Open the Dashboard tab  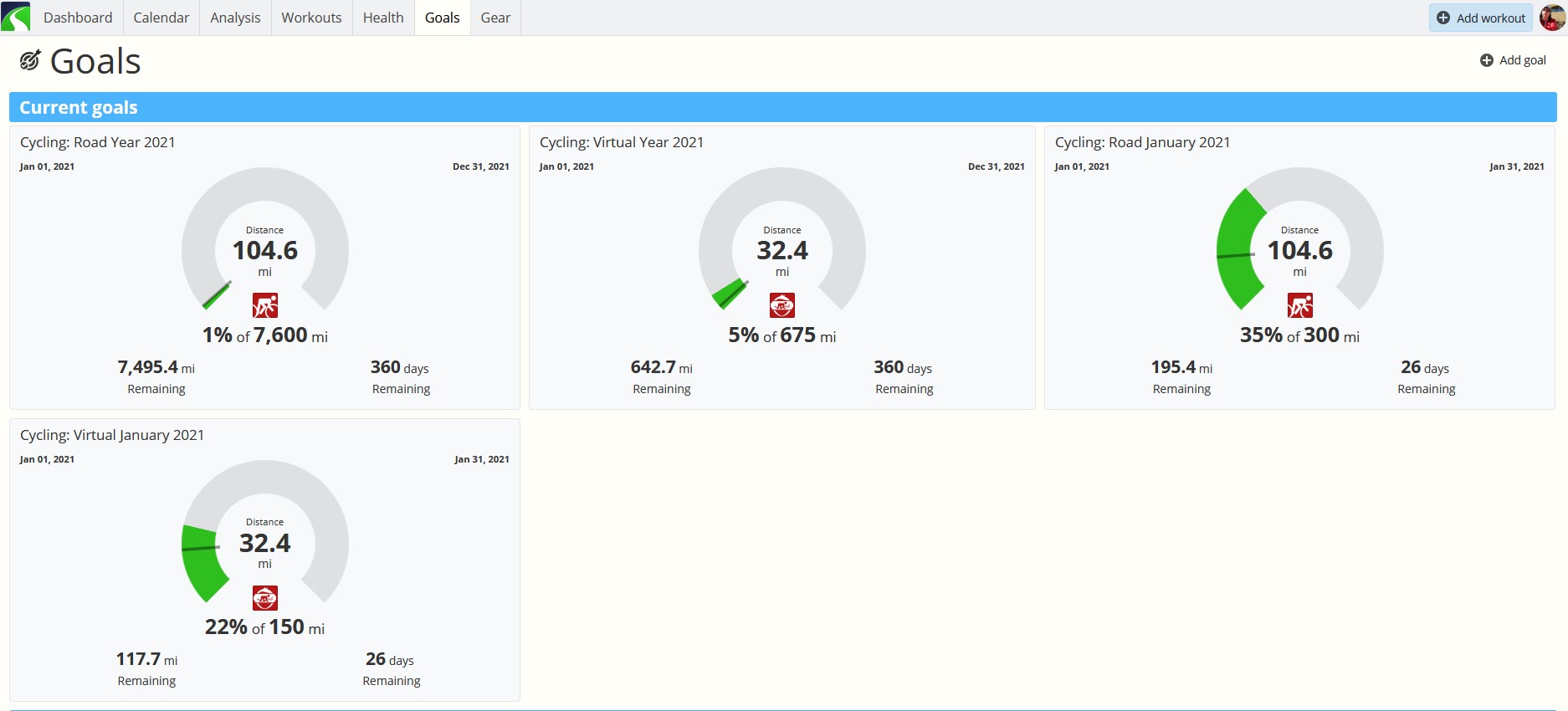click(78, 18)
